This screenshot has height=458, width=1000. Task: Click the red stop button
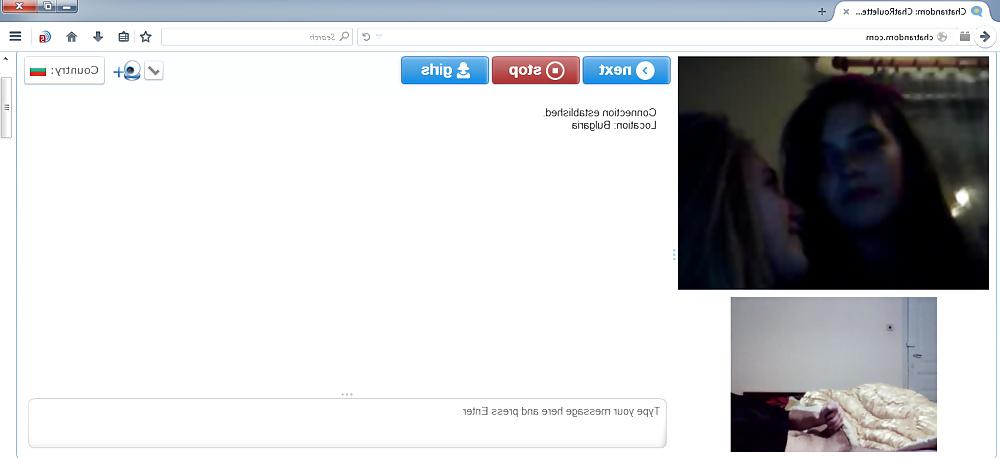[x=536, y=70]
